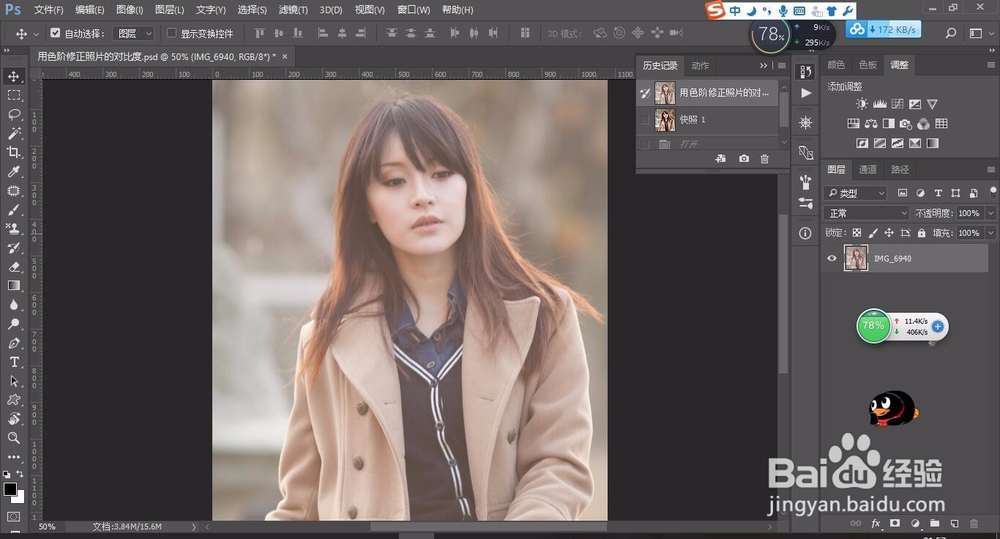Toggle the Auto-Select (自动选择) checkbox
This screenshot has height=539, width=1000.
pyautogui.click(x=55, y=33)
